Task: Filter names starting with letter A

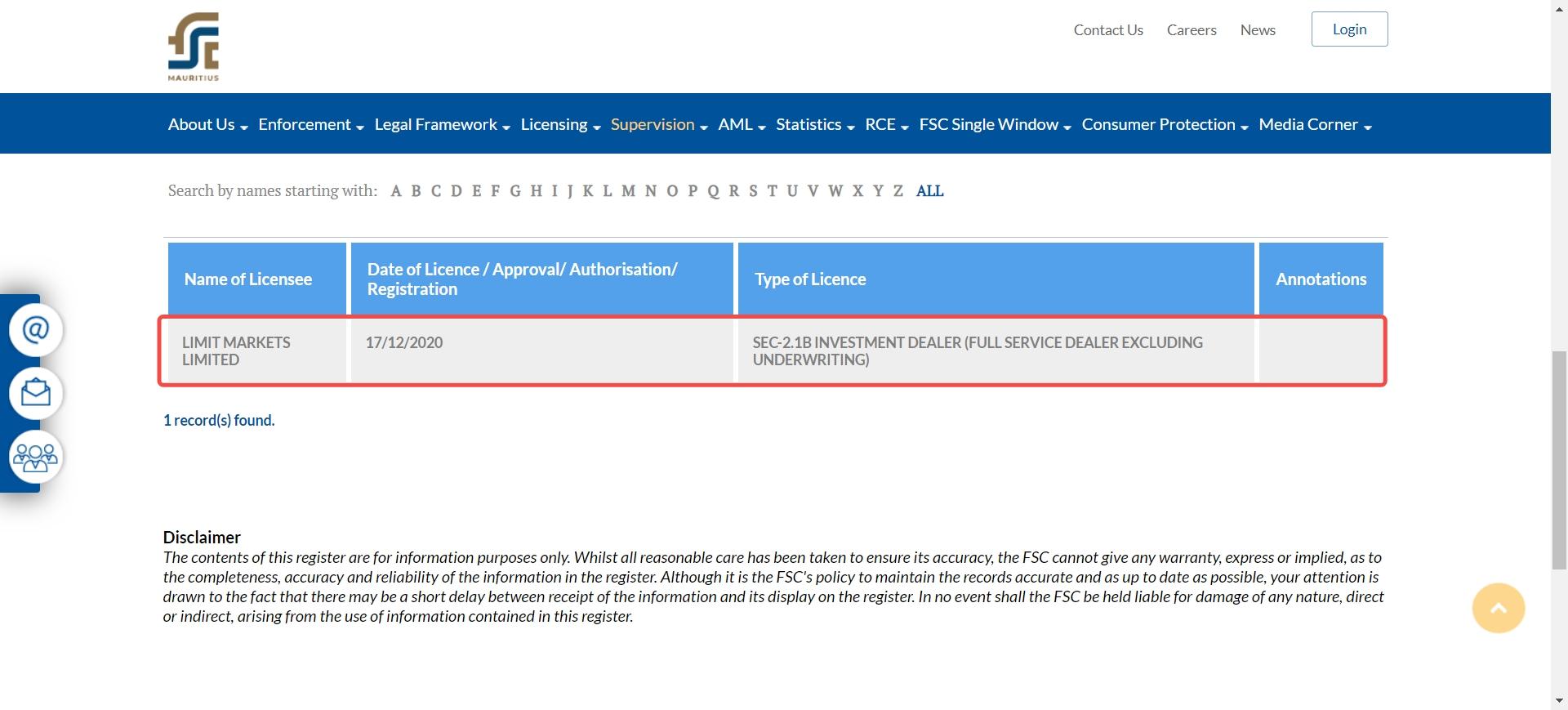Action: pos(396,191)
